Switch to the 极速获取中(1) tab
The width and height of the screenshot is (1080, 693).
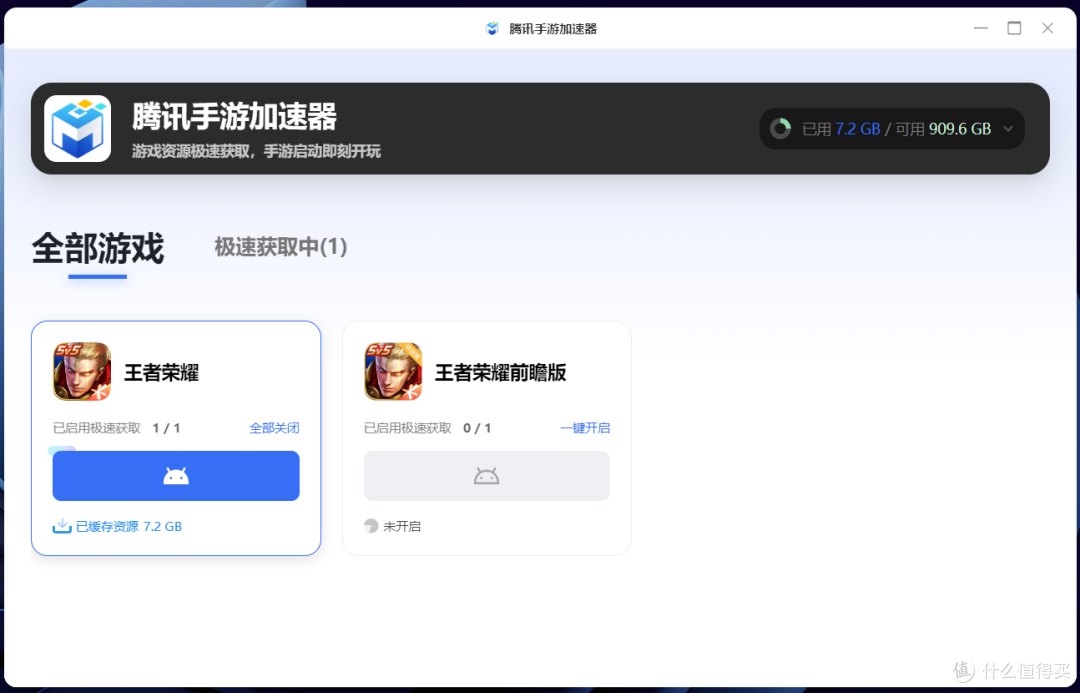[x=280, y=247]
